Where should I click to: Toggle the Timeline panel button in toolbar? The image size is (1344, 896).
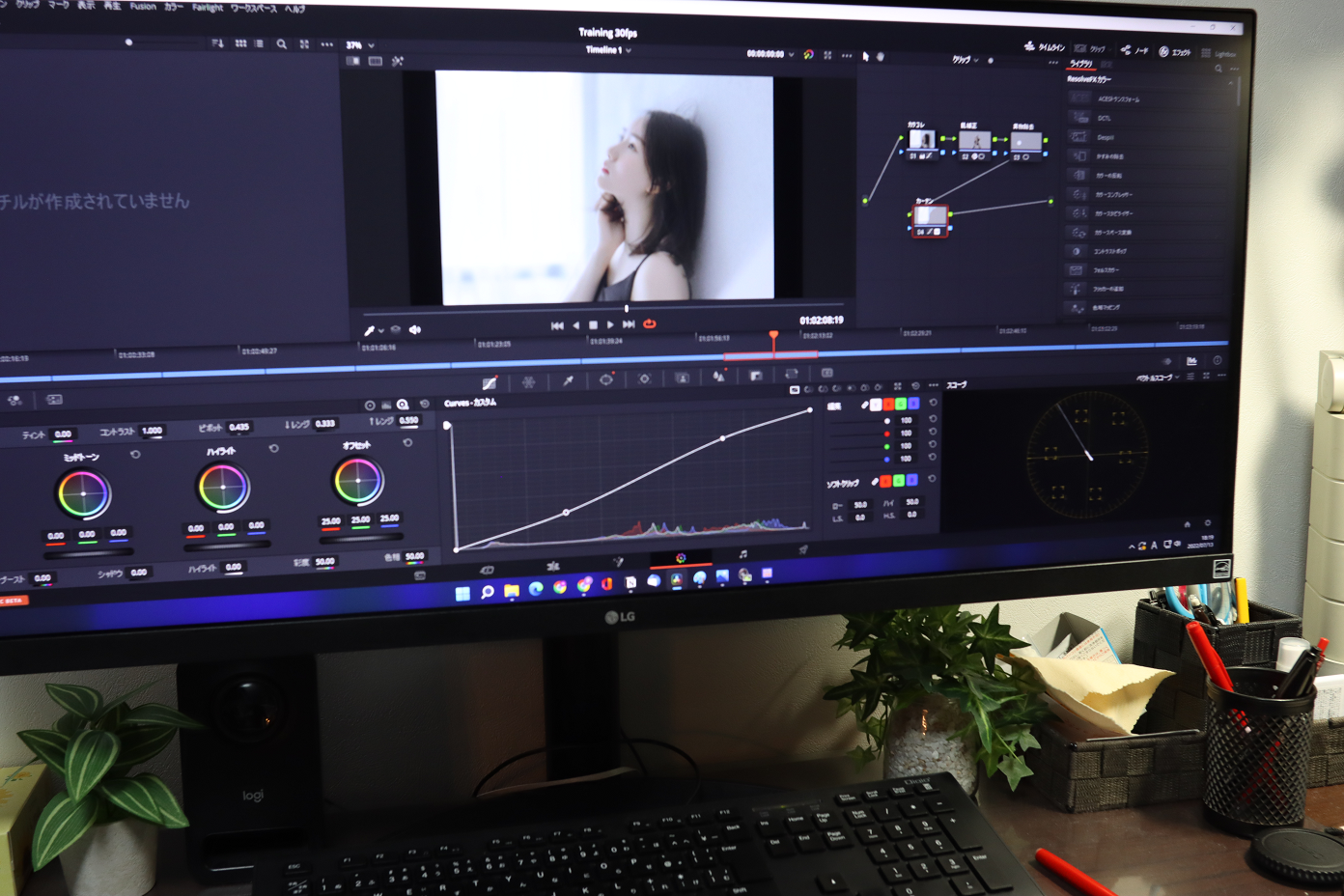pos(1045,46)
